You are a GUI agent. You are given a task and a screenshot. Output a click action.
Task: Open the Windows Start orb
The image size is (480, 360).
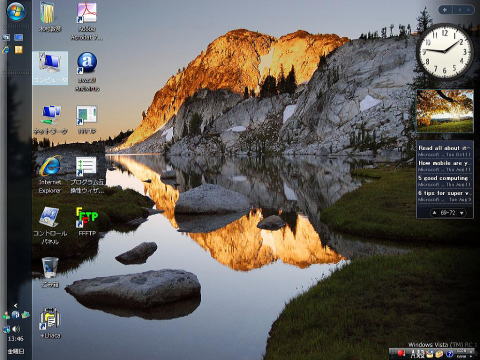pyautogui.click(x=16, y=12)
